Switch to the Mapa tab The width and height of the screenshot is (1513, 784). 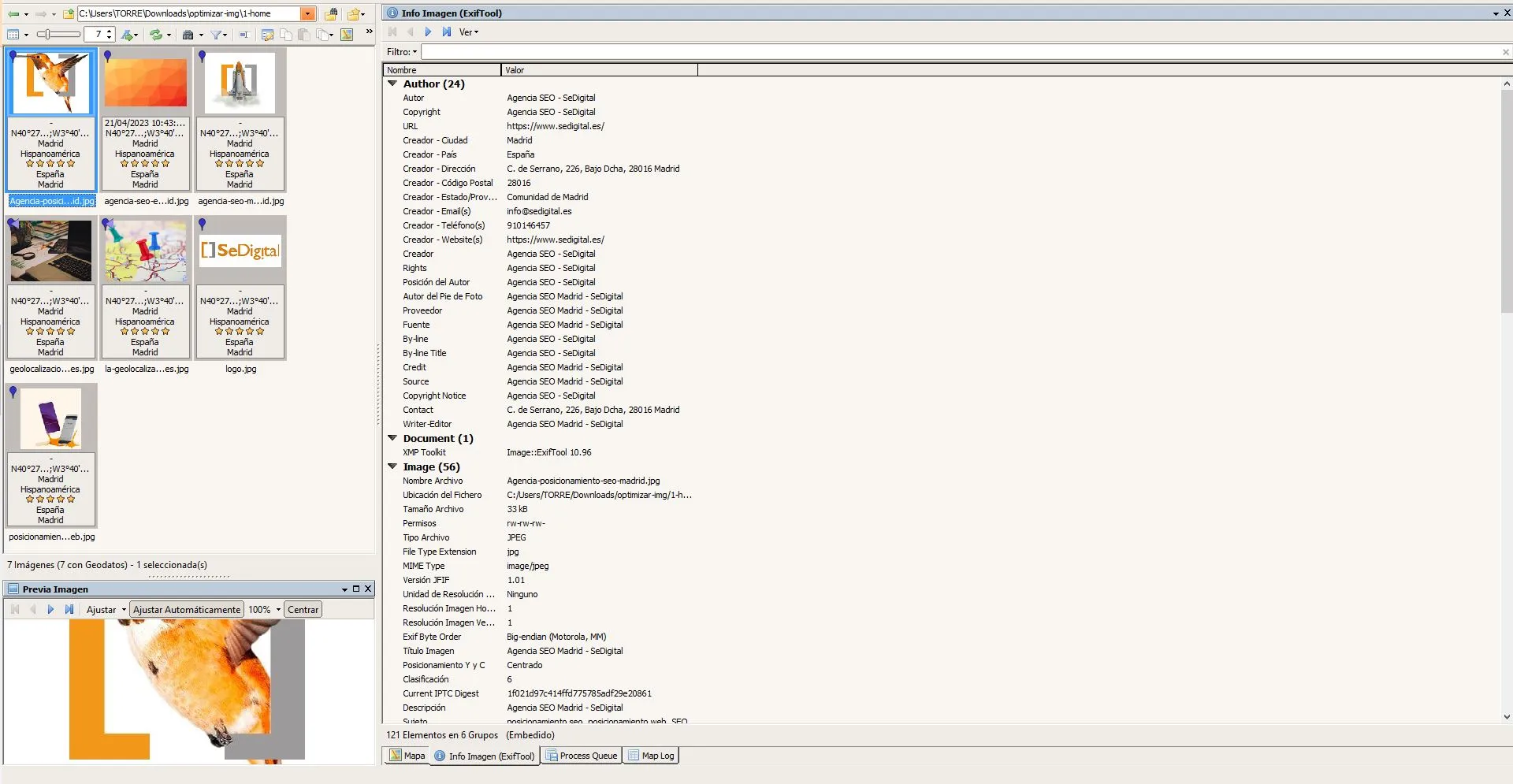(x=407, y=756)
